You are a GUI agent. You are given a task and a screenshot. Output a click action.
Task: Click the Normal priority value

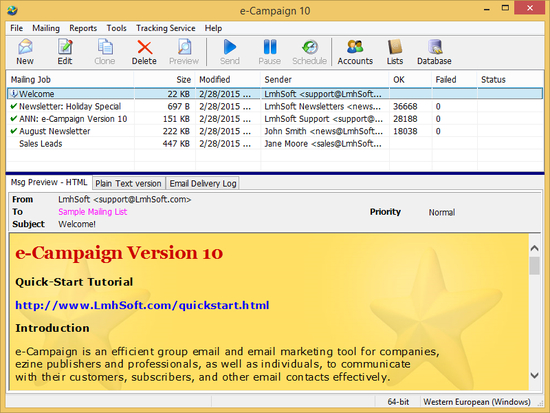tap(442, 212)
